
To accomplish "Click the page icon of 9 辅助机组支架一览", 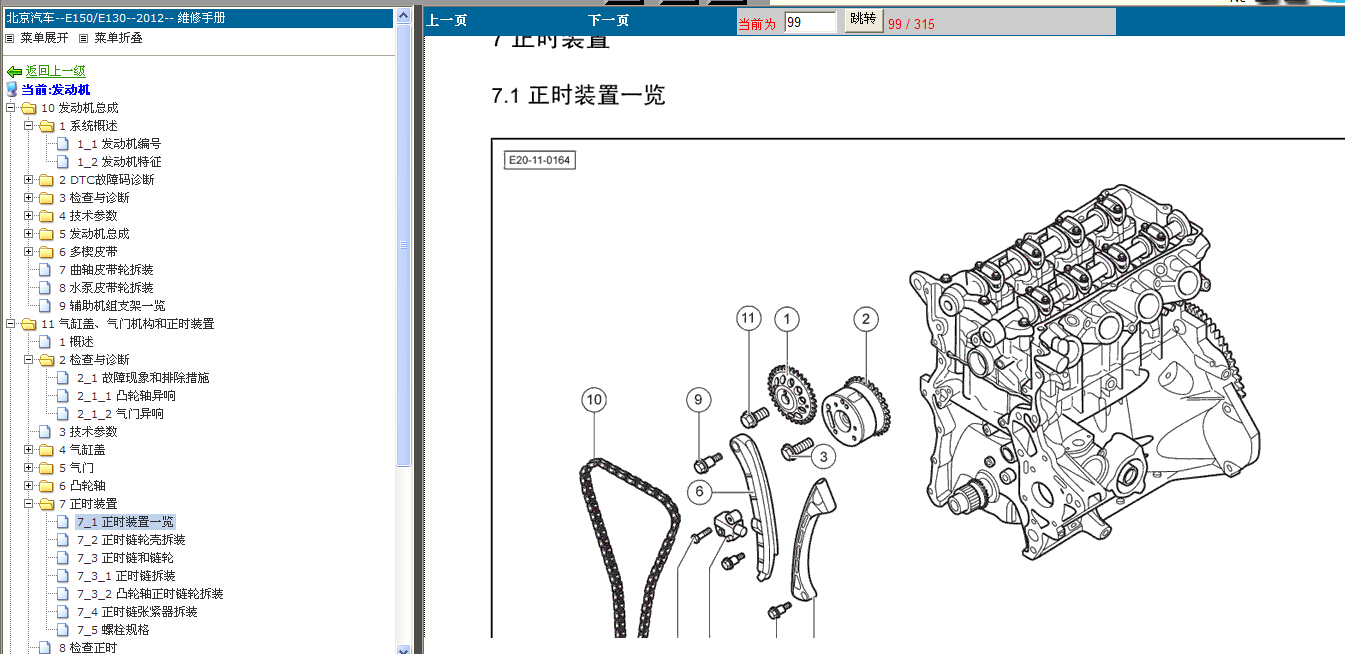I will click(x=45, y=306).
